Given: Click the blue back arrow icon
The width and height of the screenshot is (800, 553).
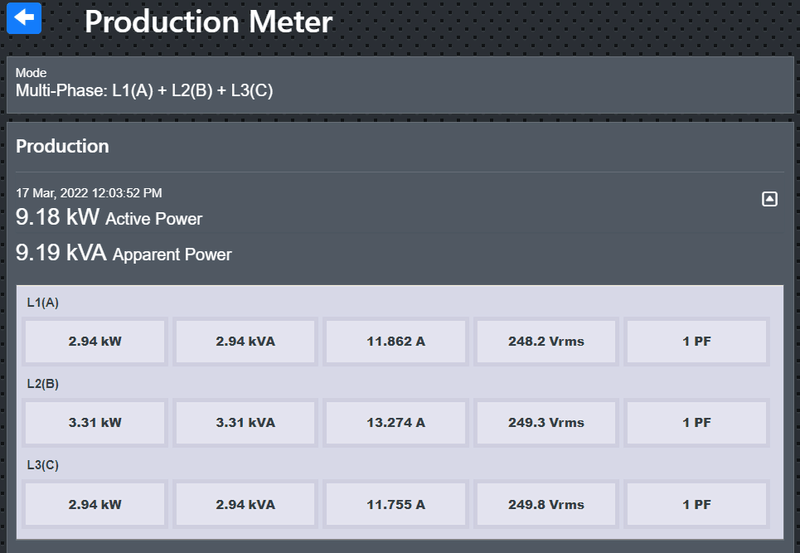Looking at the screenshot, I should pos(25,19).
